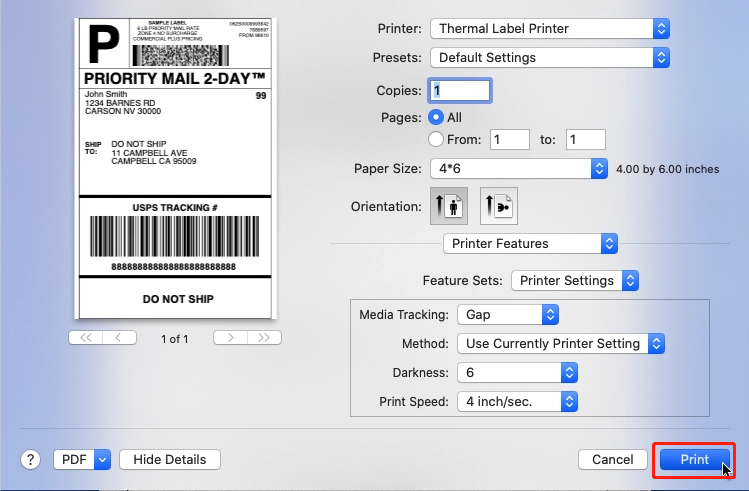Click the Hide Details button
749x491 pixels.
(170, 459)
